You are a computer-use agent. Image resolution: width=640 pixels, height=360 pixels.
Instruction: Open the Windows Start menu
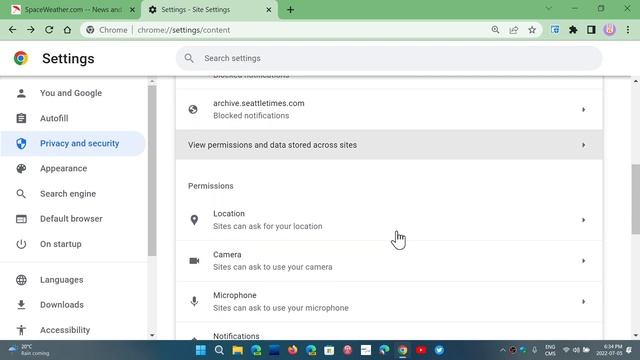tap(201, 350)
